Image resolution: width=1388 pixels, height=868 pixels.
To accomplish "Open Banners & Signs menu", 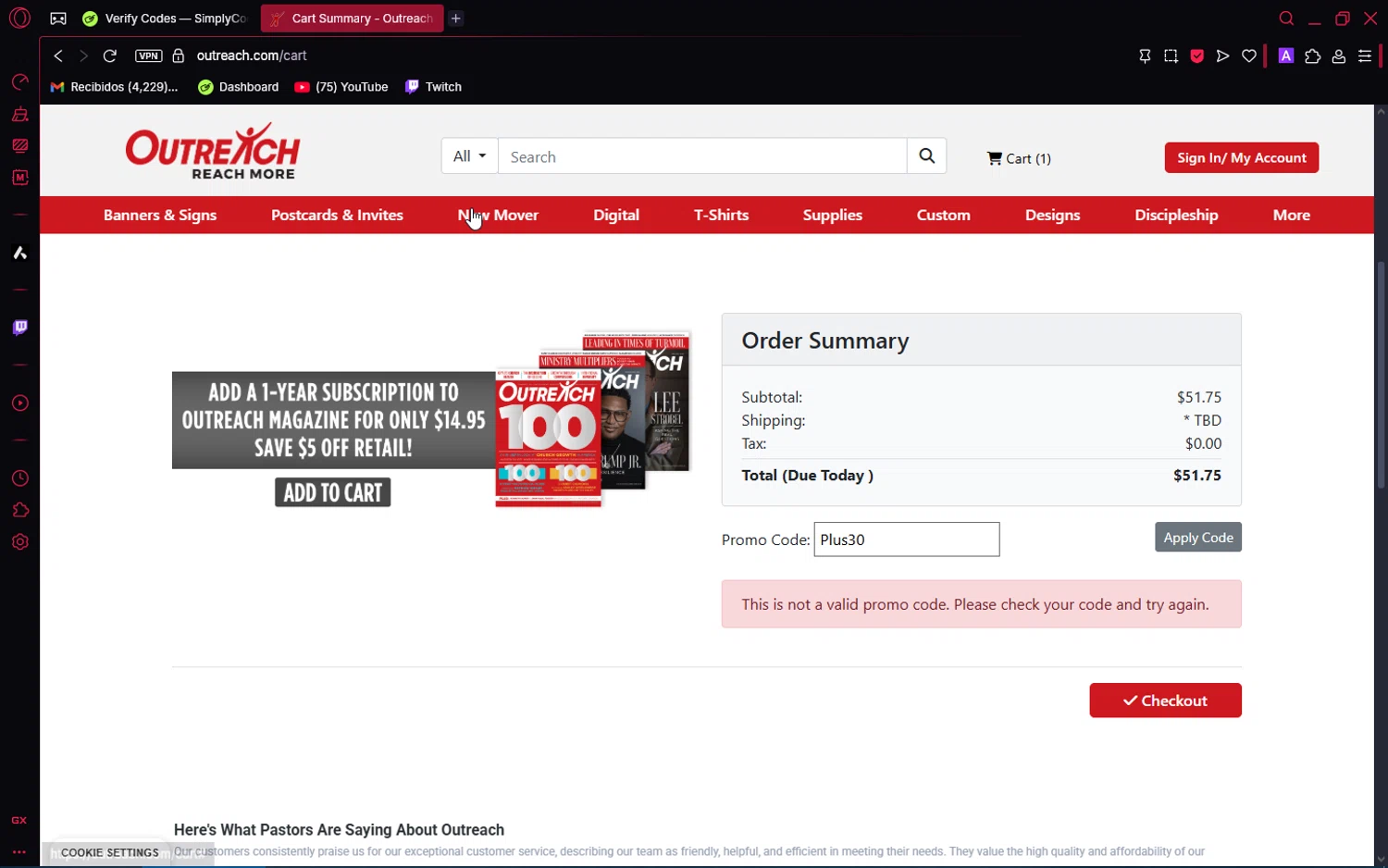I will tap(160, 215).
